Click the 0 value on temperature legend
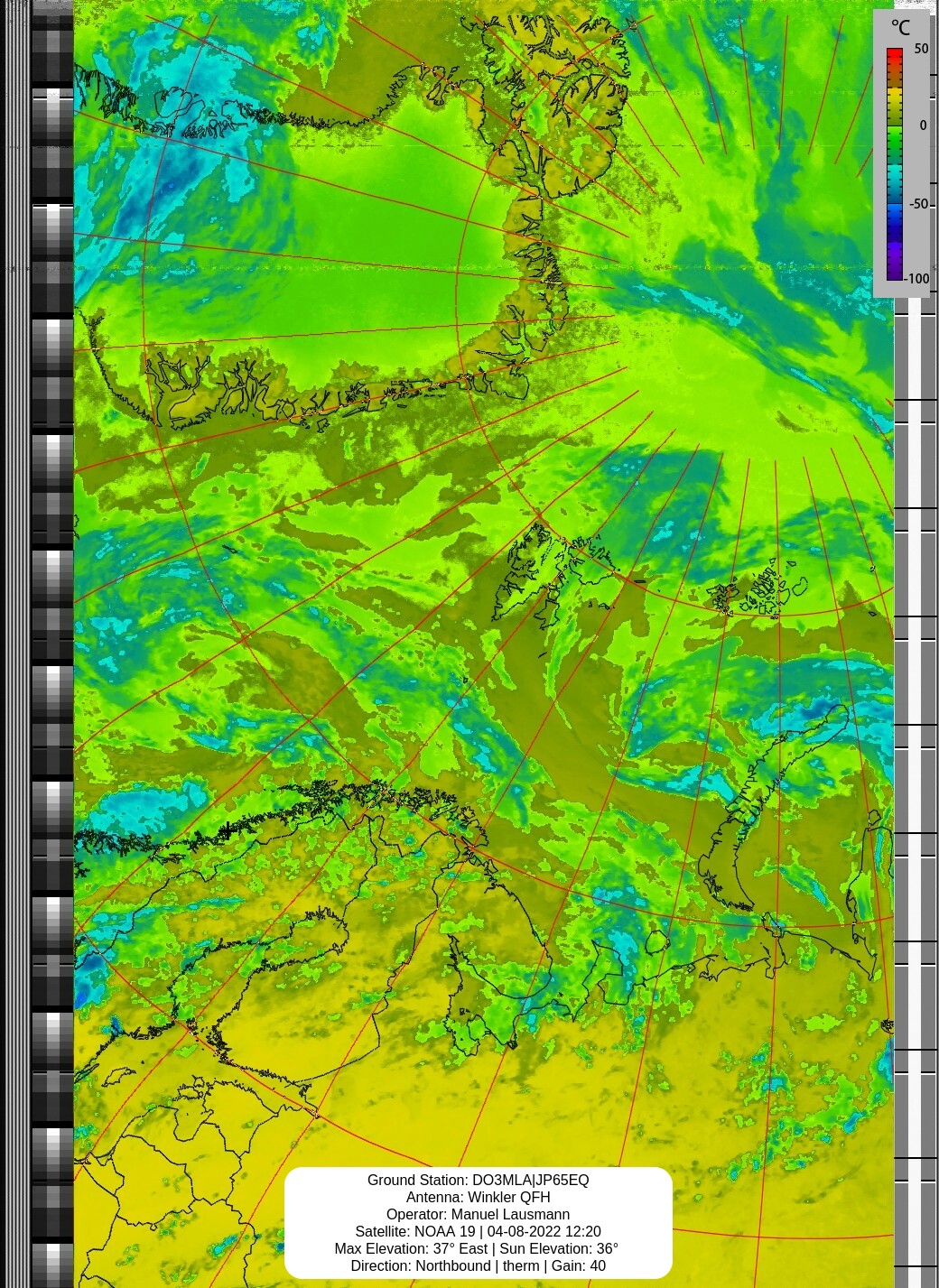Viewport: 939px width, 1288px height. 923,125
